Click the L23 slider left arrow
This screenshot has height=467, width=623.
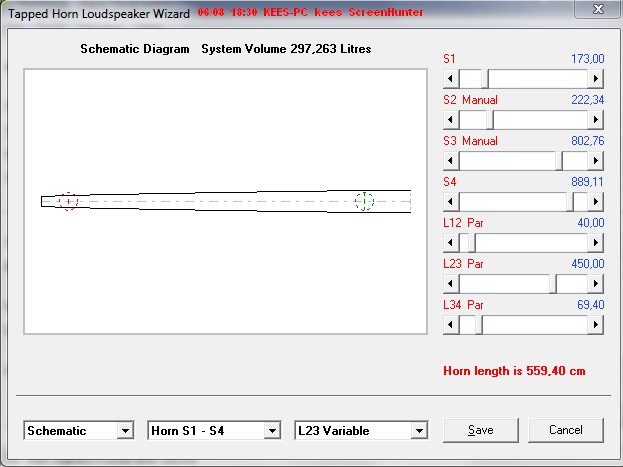pos(451,283)
